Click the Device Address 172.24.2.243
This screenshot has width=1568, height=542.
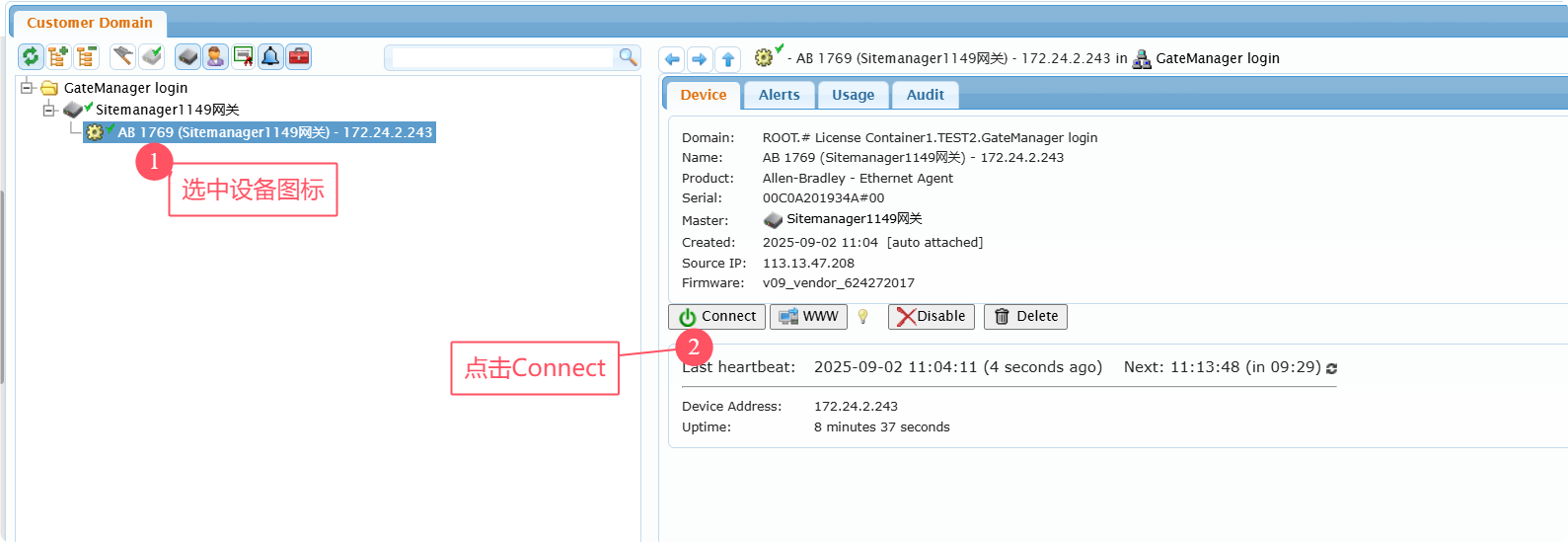(x=856, y=407)
